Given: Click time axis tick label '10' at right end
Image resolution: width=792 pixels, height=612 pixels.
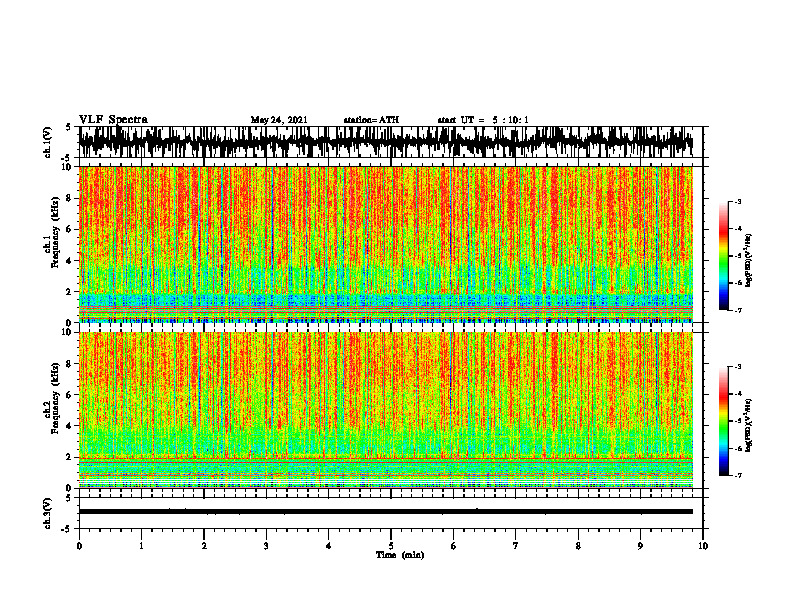Looking at the screenshot, I should tap(703, 546).
